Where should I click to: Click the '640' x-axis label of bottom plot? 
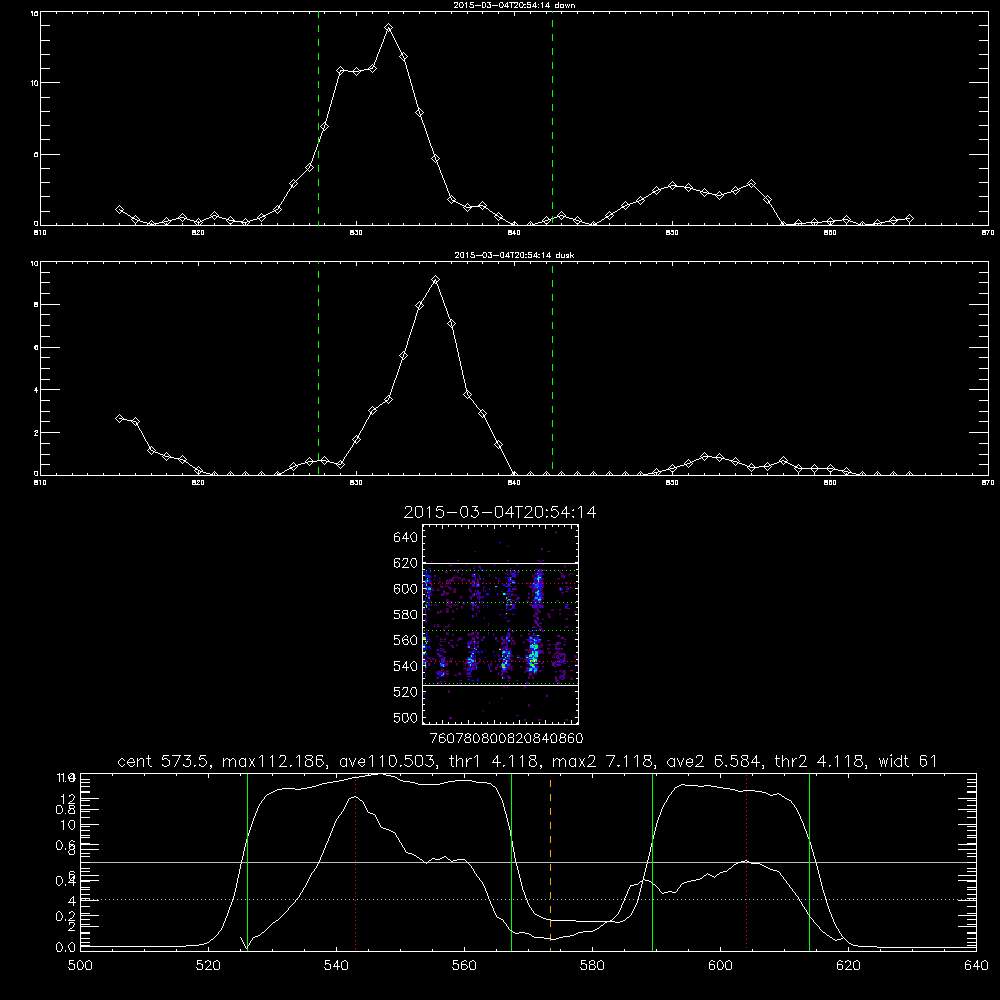tap(976, 966)
